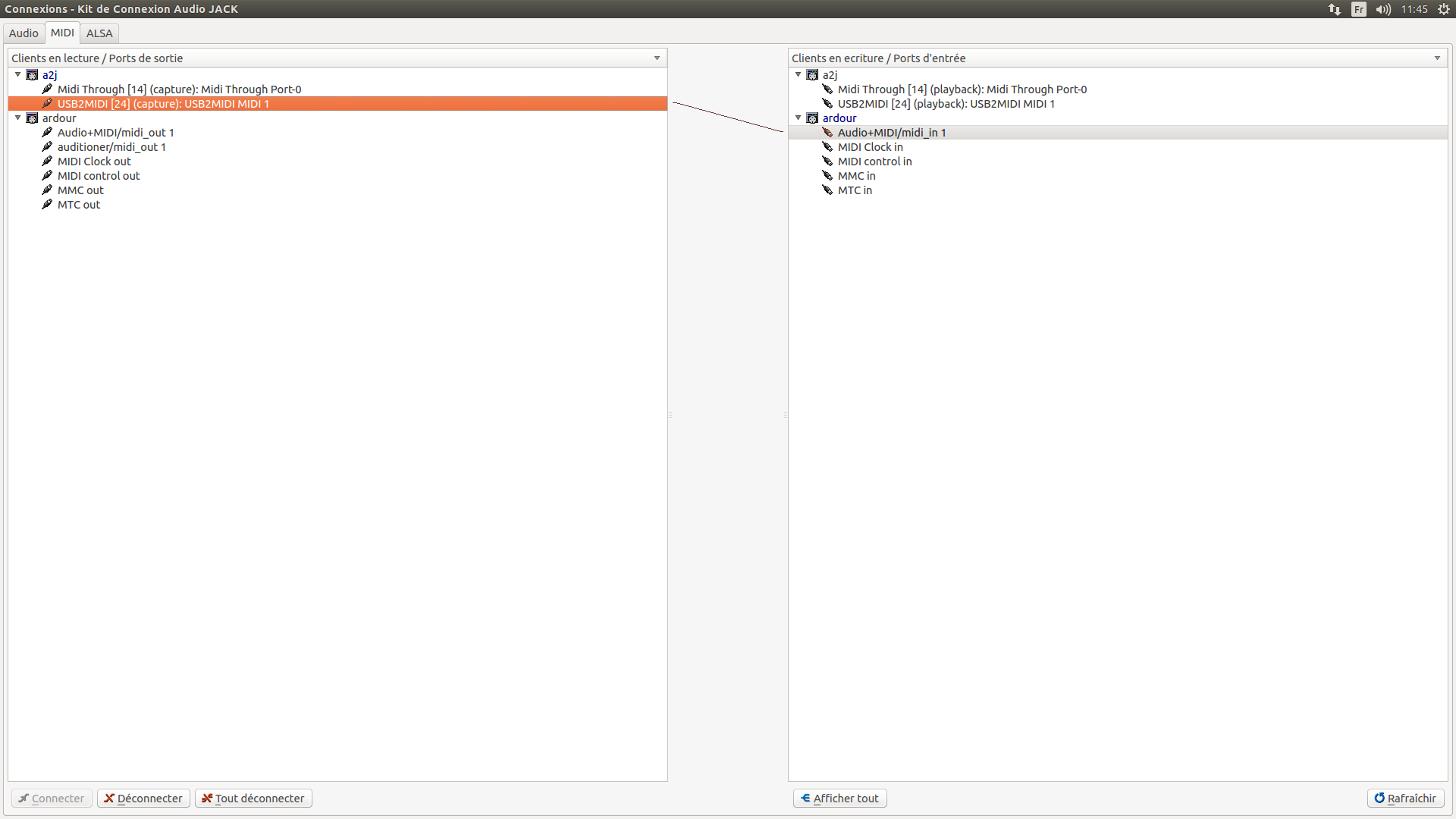Click the ardour client icon in input ports
Screen dimensions: 1456x819
click(812, 118)
